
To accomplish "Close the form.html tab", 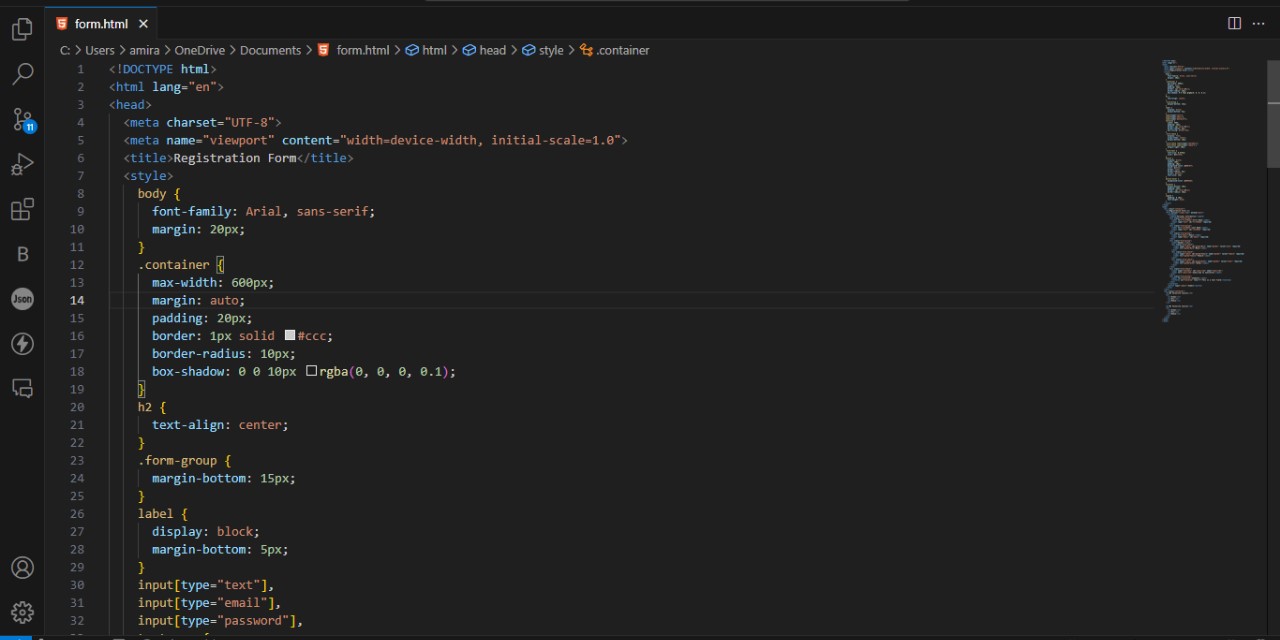I will pos(143,24).
